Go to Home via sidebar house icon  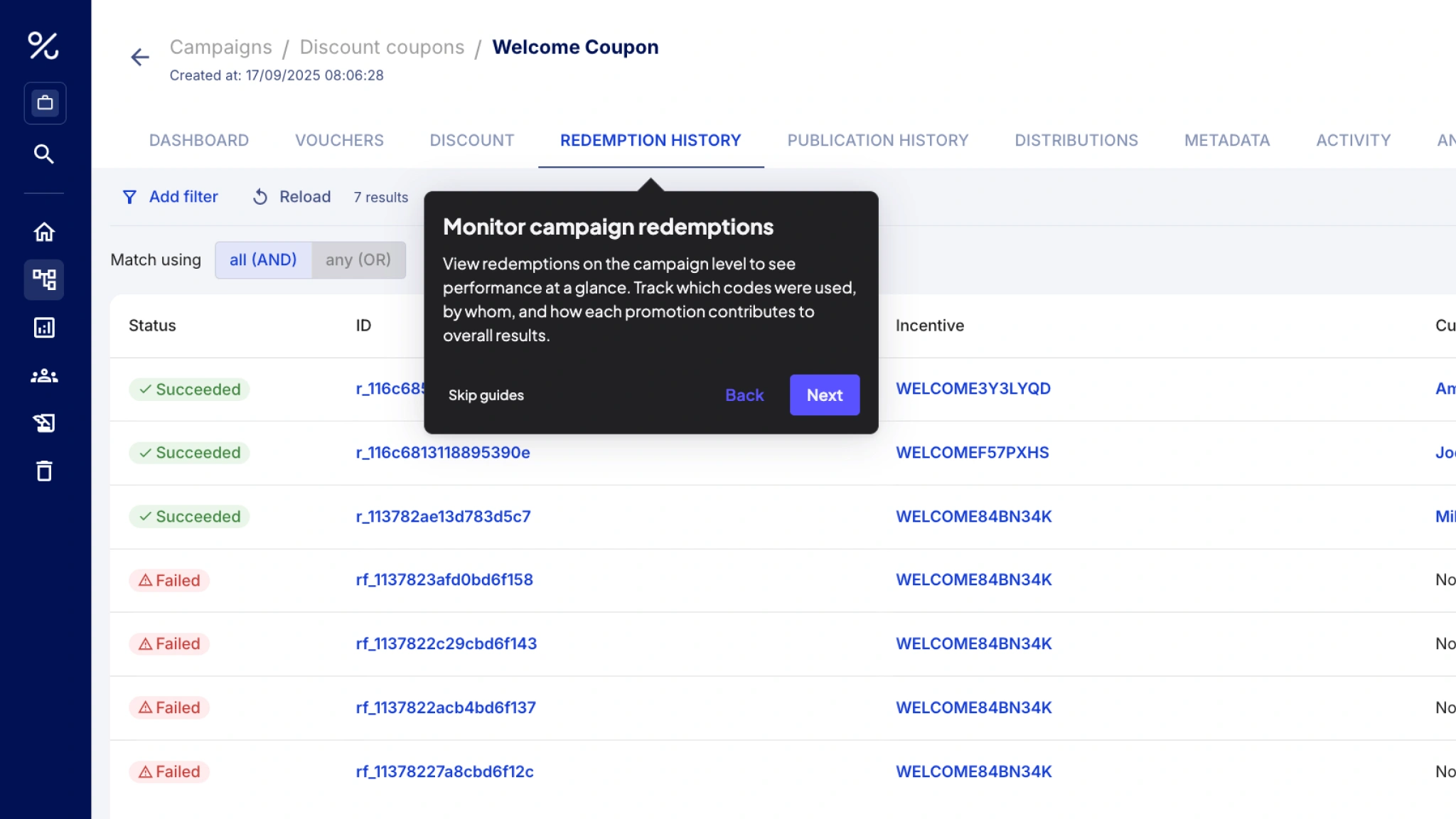[x=44, y=232]
